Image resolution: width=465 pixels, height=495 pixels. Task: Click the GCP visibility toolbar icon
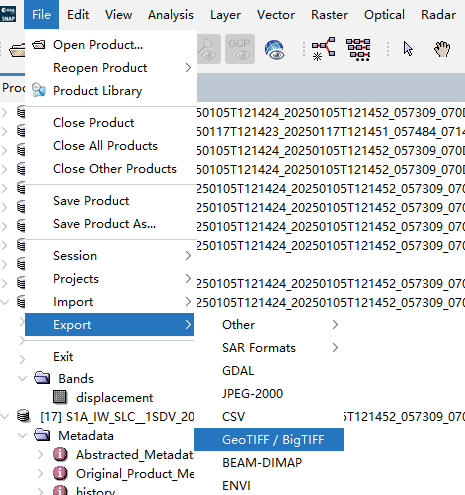click(240, 49)
